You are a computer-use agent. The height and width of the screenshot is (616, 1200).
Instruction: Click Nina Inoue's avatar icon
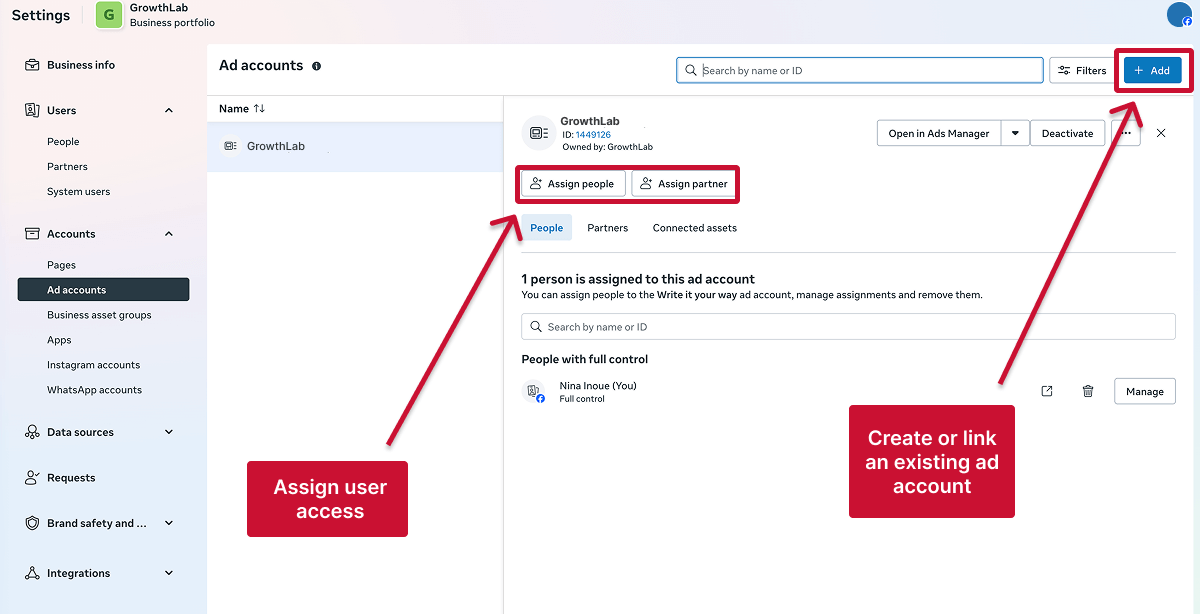click(x=534, y=391)
